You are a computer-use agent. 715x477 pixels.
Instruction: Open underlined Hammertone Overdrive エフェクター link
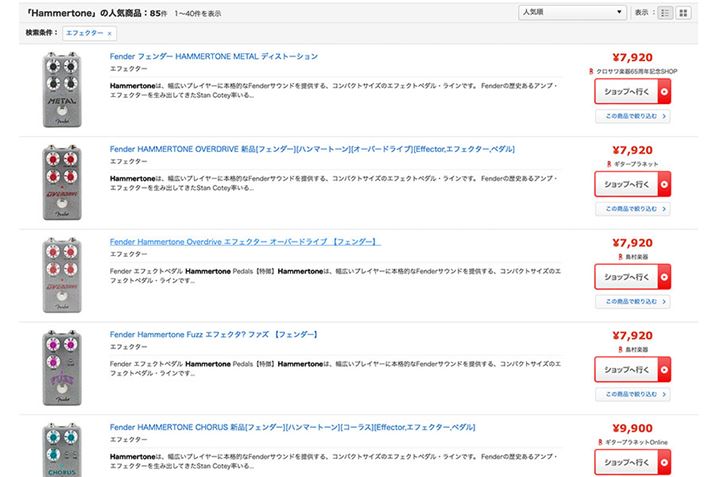[245, 242]
